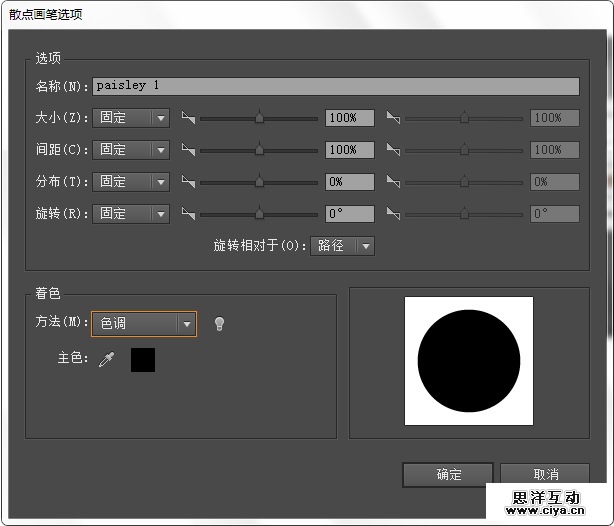Click the colorization tips lightbulb icon
Viewport: 614px width, 526px height.
(219, 324)
